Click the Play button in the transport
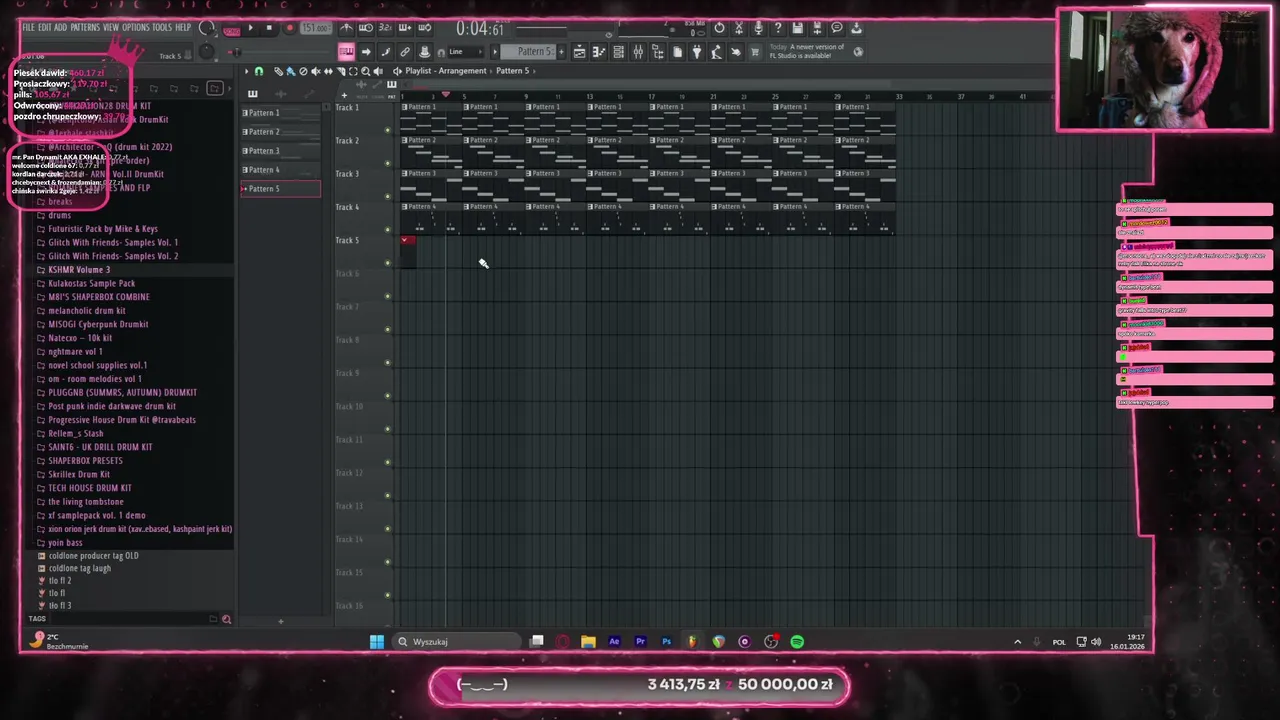1280x720 pixels. tap(250, 28)
